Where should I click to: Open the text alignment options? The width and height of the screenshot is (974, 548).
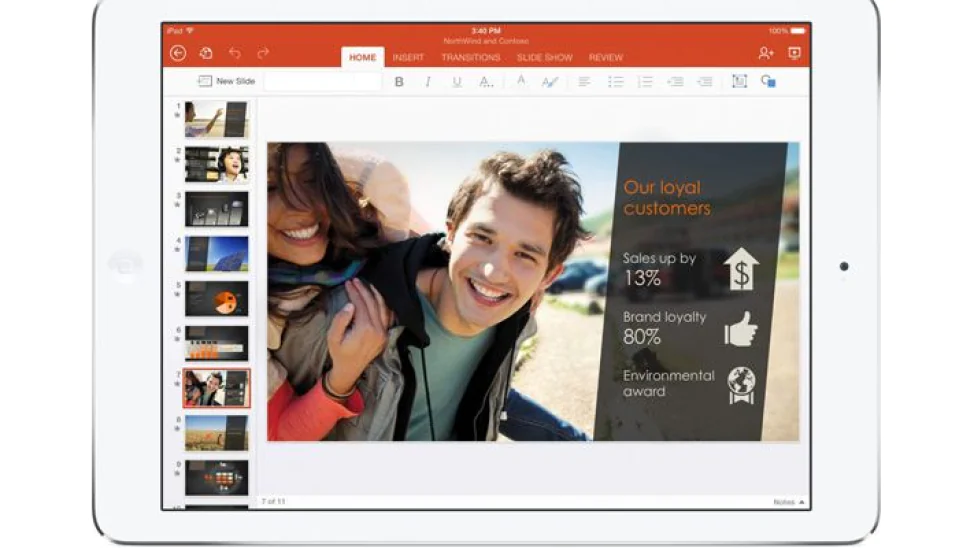click(584, 81)
